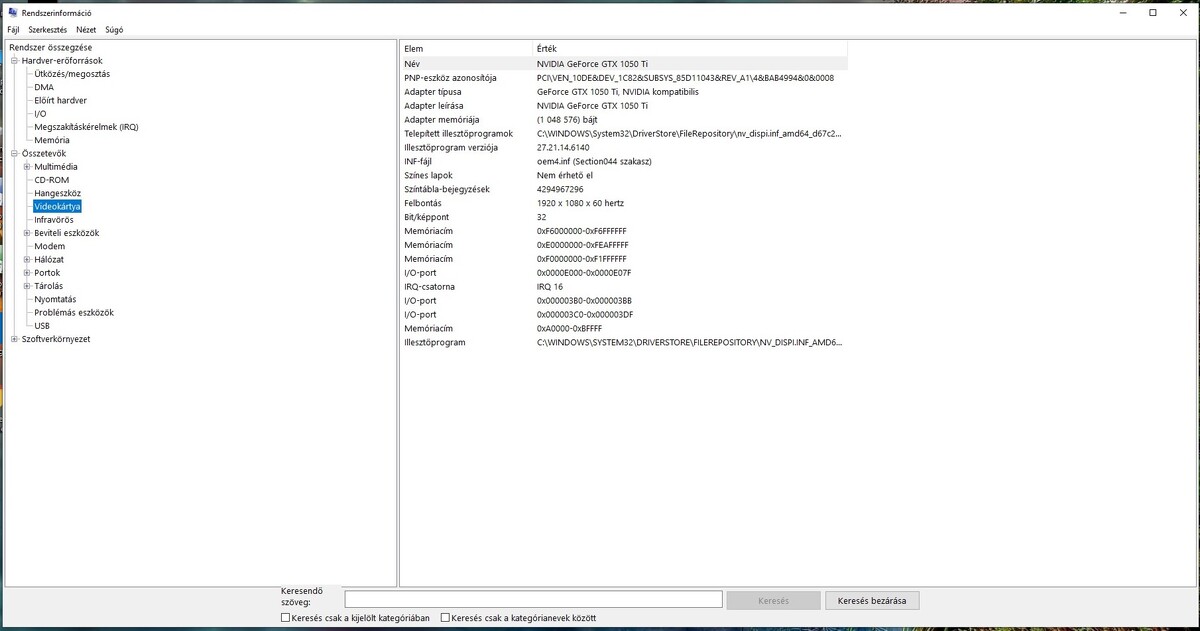Click the Keresés button

(x=773, y=601)
